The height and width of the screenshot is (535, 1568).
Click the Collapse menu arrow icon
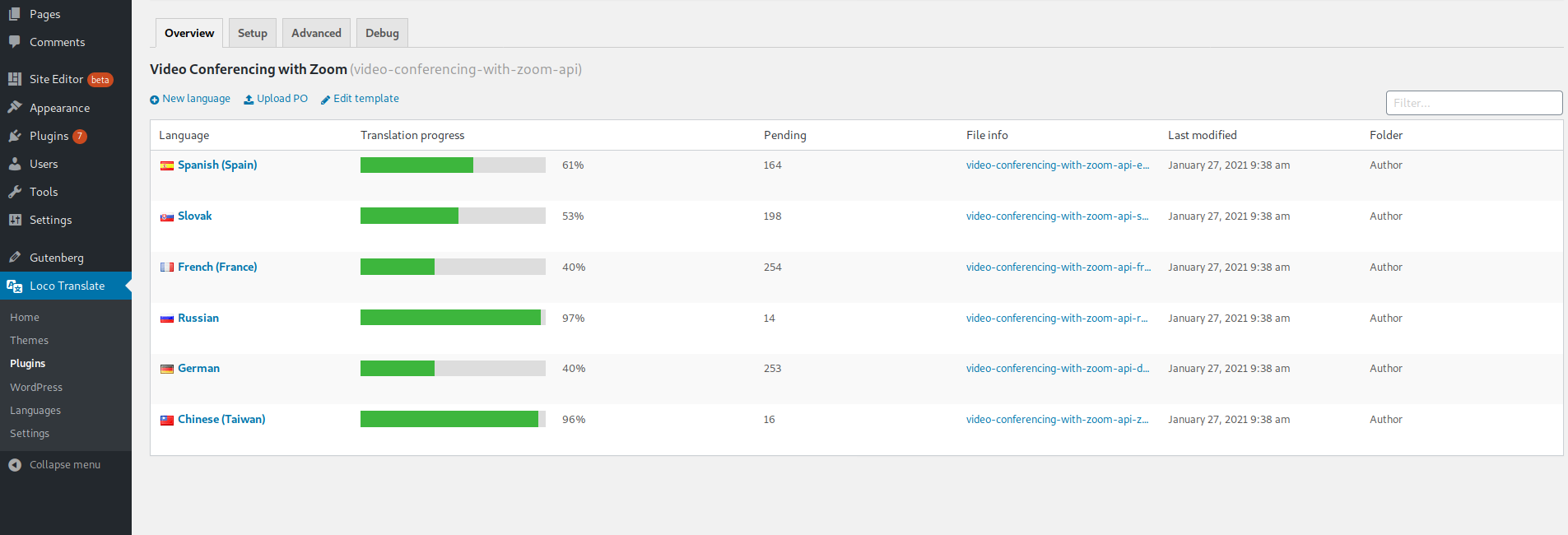(x=15, y=465)
